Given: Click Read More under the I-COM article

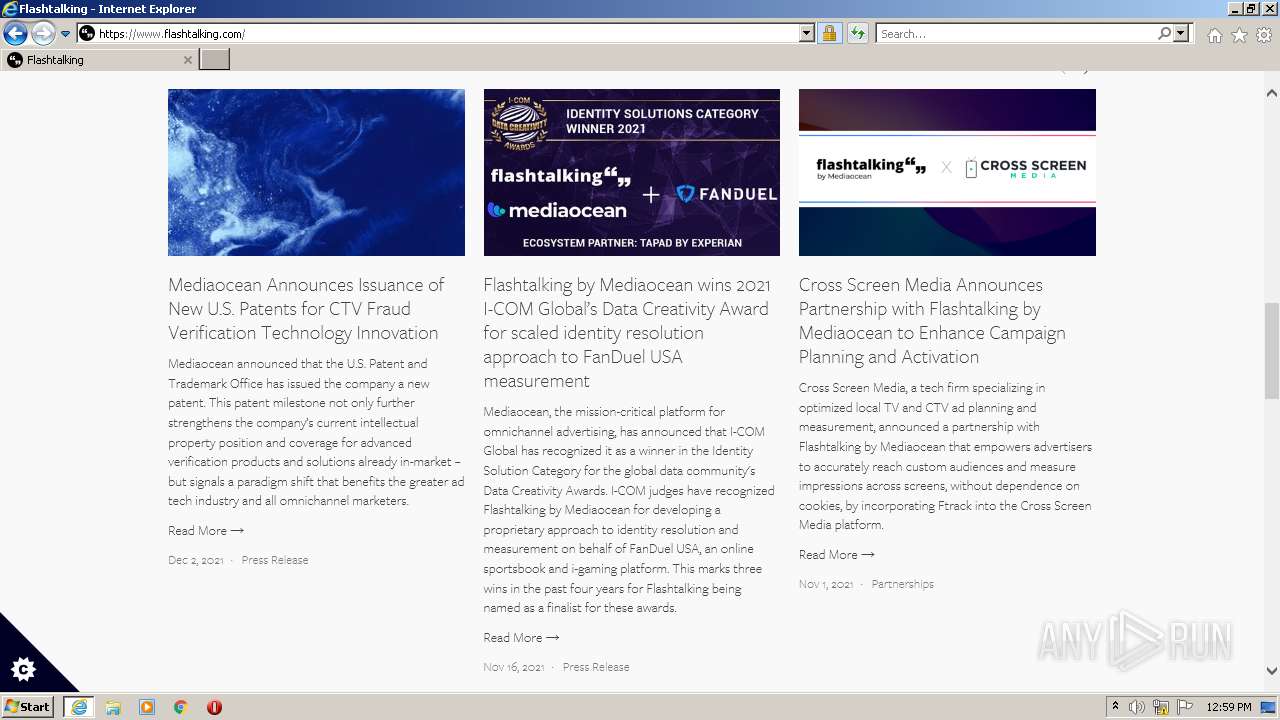Looking at the screenshot, I should (521, 638).
